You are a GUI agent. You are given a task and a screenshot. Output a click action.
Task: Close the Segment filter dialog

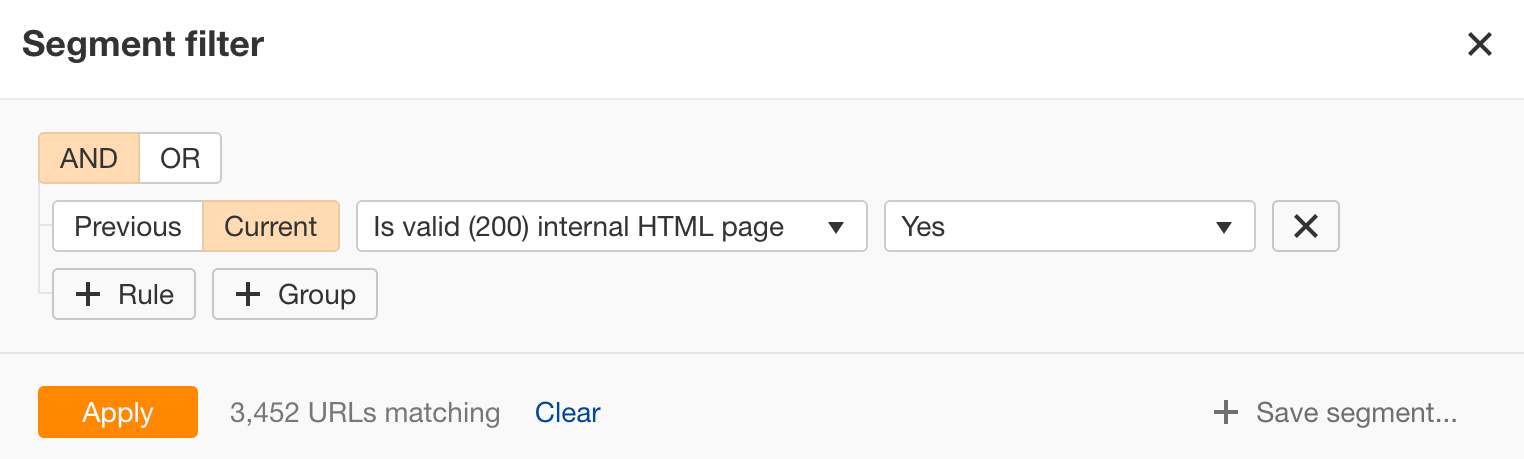tap(1479, 45)
